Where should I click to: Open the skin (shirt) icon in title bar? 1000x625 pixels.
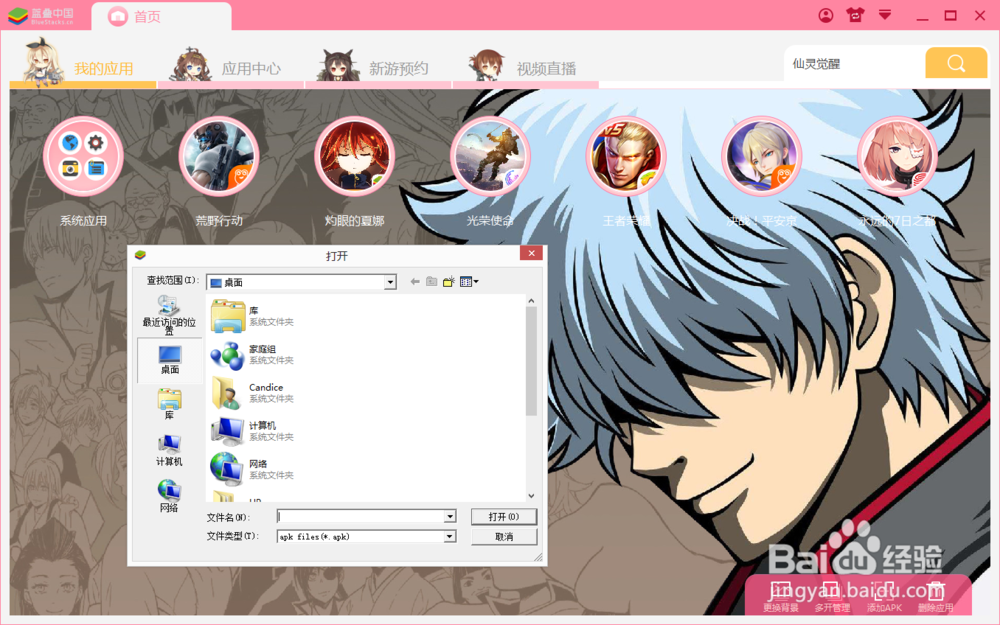[855, 15]
